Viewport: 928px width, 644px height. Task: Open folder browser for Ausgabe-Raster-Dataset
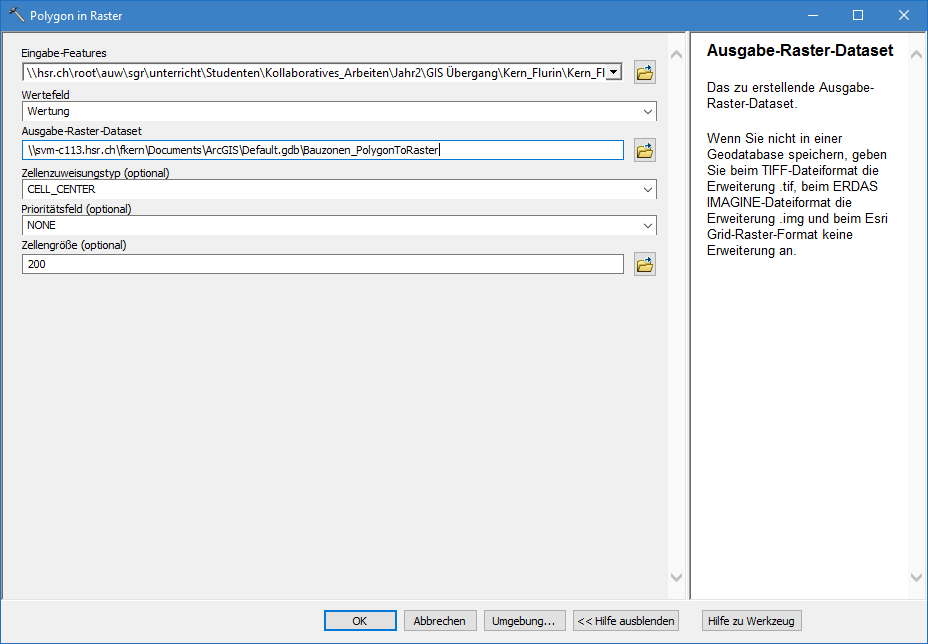(645, 150)
